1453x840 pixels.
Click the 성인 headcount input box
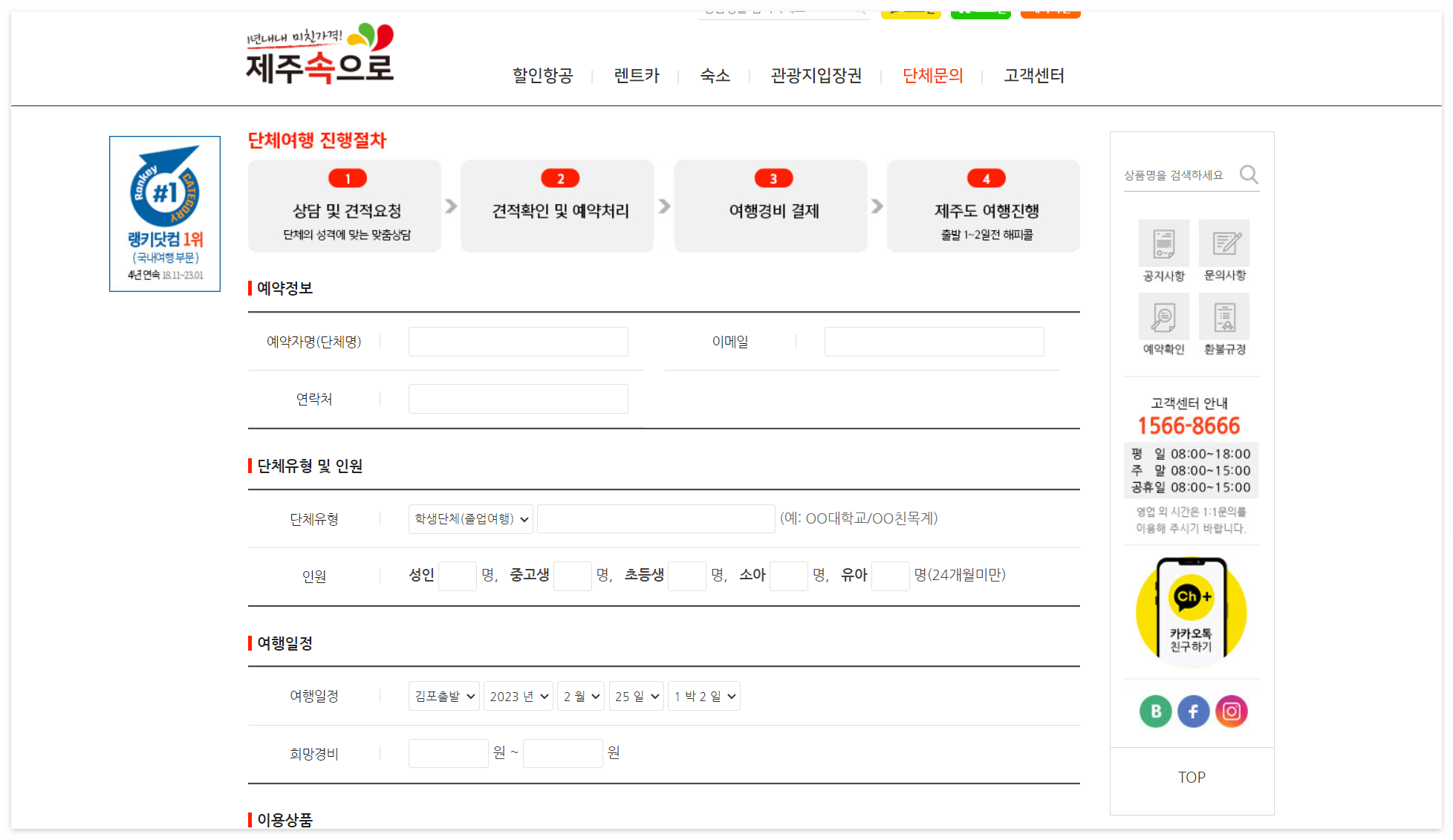click(457, 576)
